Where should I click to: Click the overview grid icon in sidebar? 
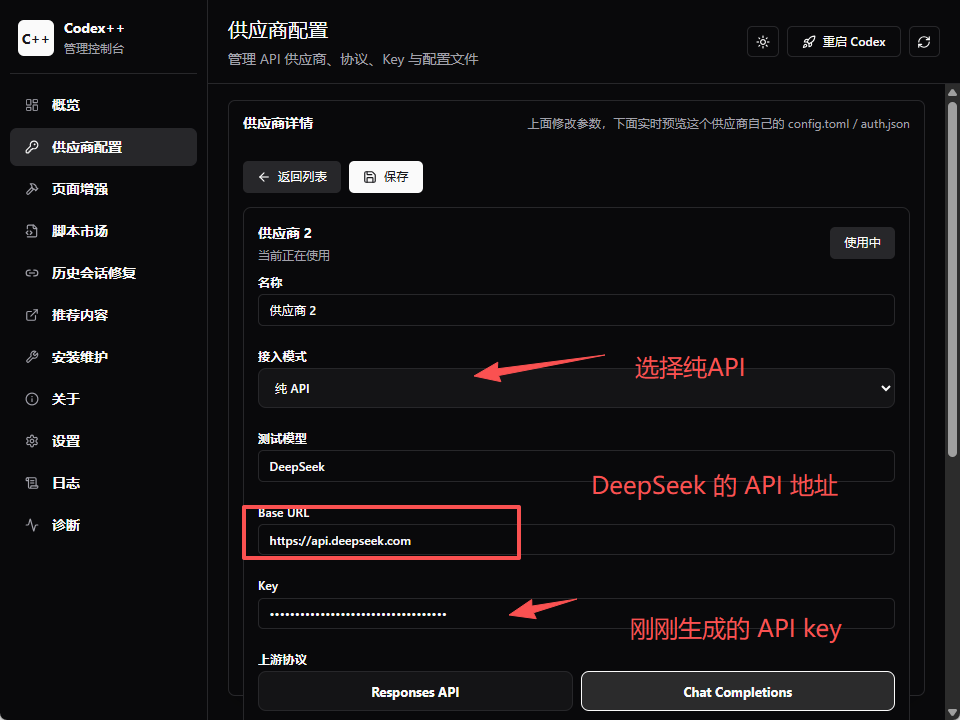click(32, 105)
